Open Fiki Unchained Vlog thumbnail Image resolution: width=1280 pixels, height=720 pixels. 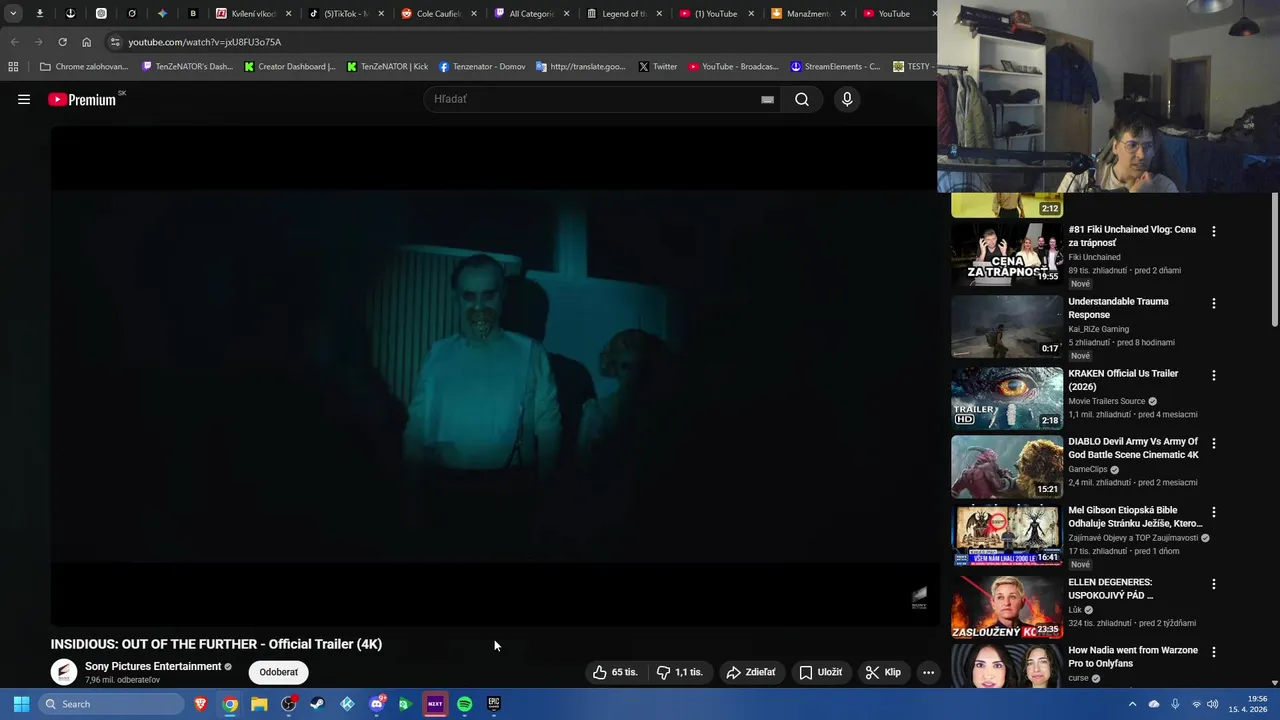pyautogui.click(x=1007, y=254)
